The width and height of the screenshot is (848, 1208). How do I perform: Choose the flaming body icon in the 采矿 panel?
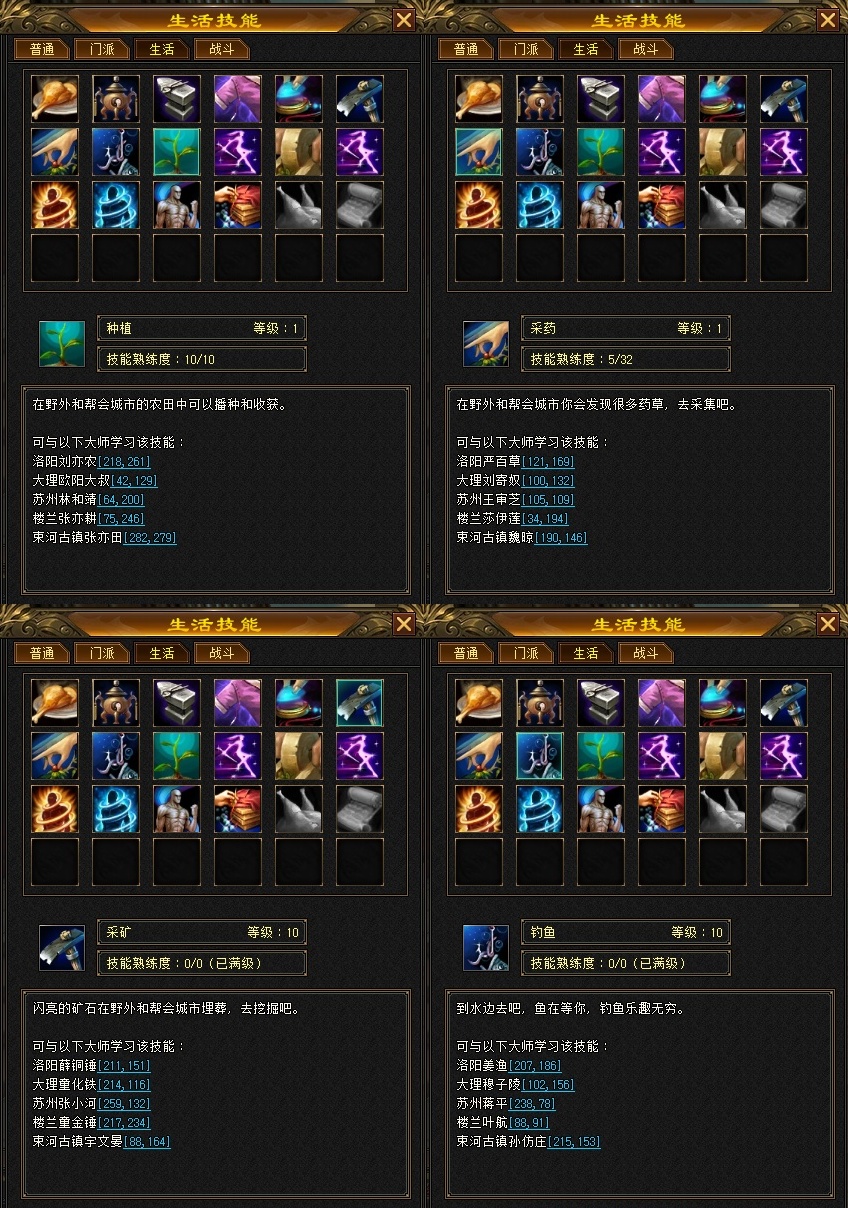coord(55,809)
